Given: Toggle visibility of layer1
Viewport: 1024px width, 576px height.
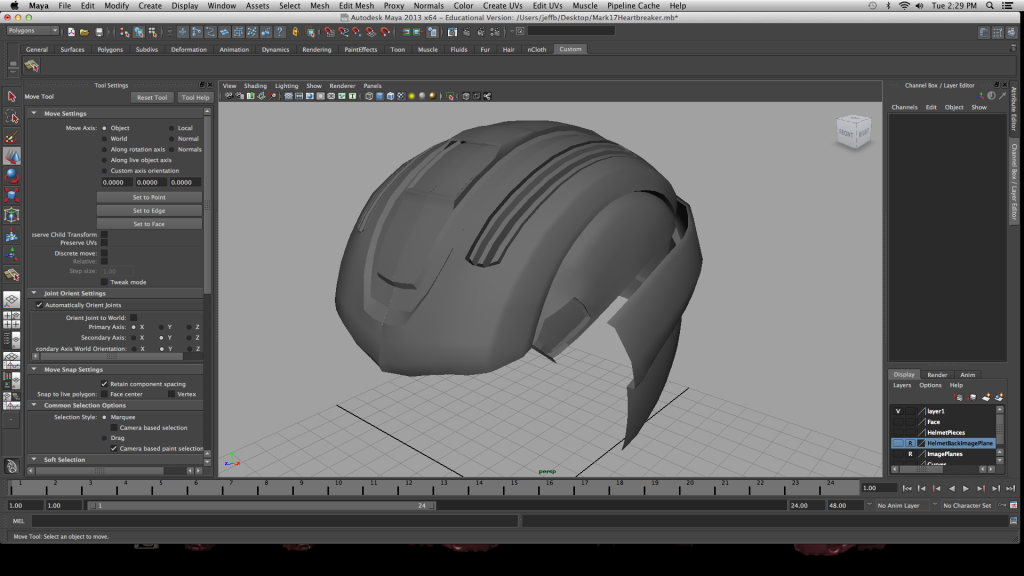Looking at the screenshot, I should click(x=898, y=411).
